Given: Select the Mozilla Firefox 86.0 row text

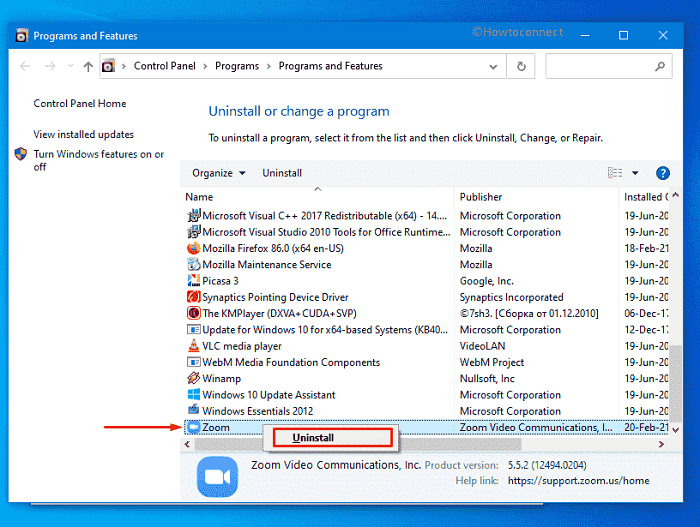Looking at the screenshot, I should (273, 248).
